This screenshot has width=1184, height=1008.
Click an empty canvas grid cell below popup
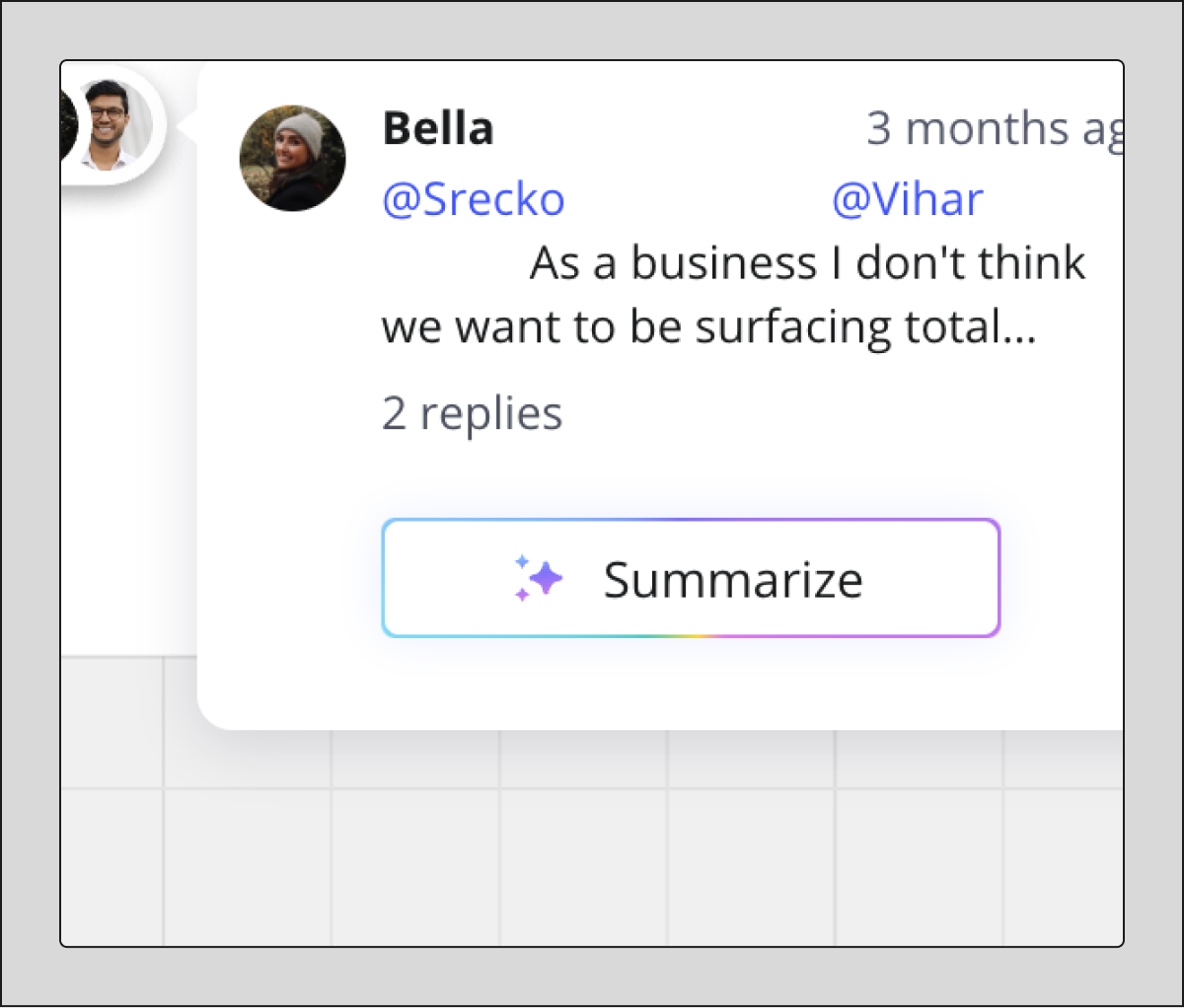pyautogui.click(x=582, y=858)
